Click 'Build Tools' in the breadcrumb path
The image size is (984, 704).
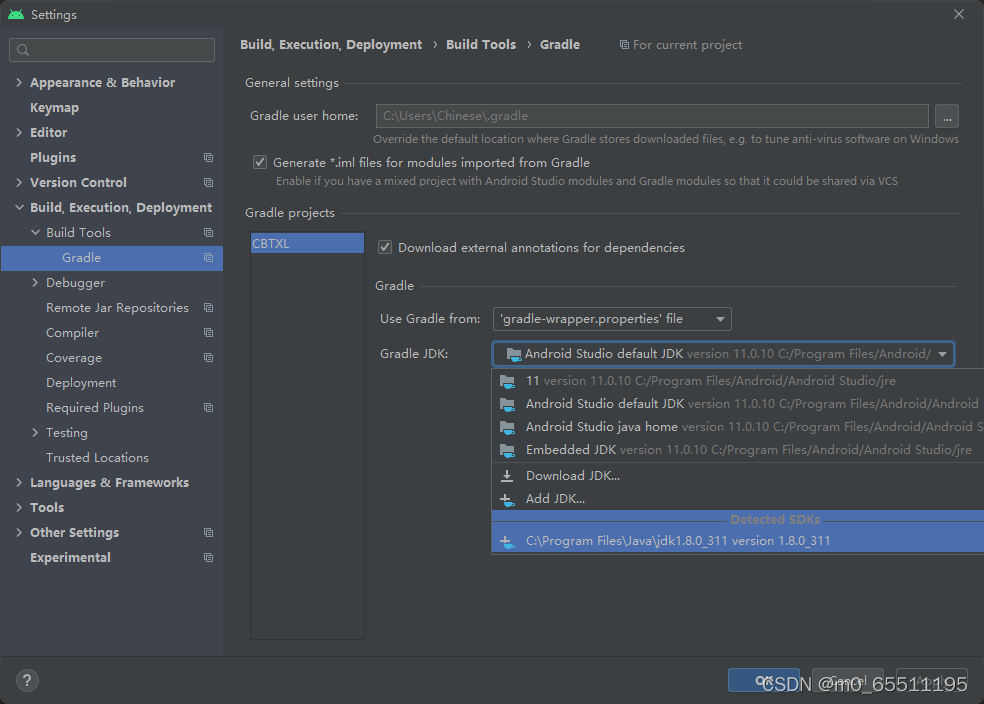pos(481,44)
